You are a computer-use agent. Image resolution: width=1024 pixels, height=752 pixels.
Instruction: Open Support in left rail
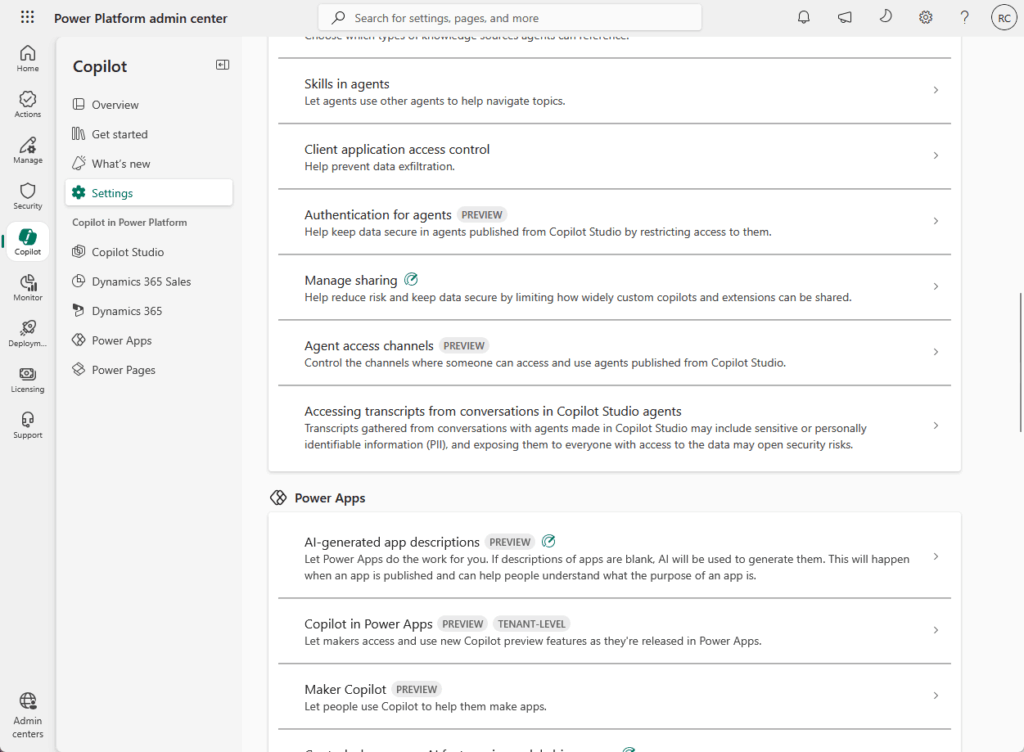pyautogui.click(x=27, y=425)
